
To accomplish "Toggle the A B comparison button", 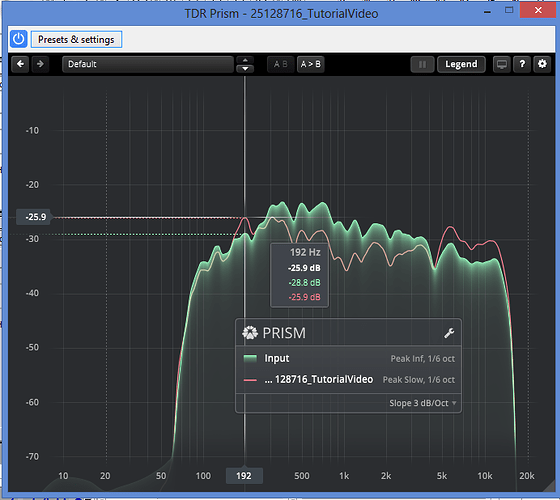I will (280, 64).
